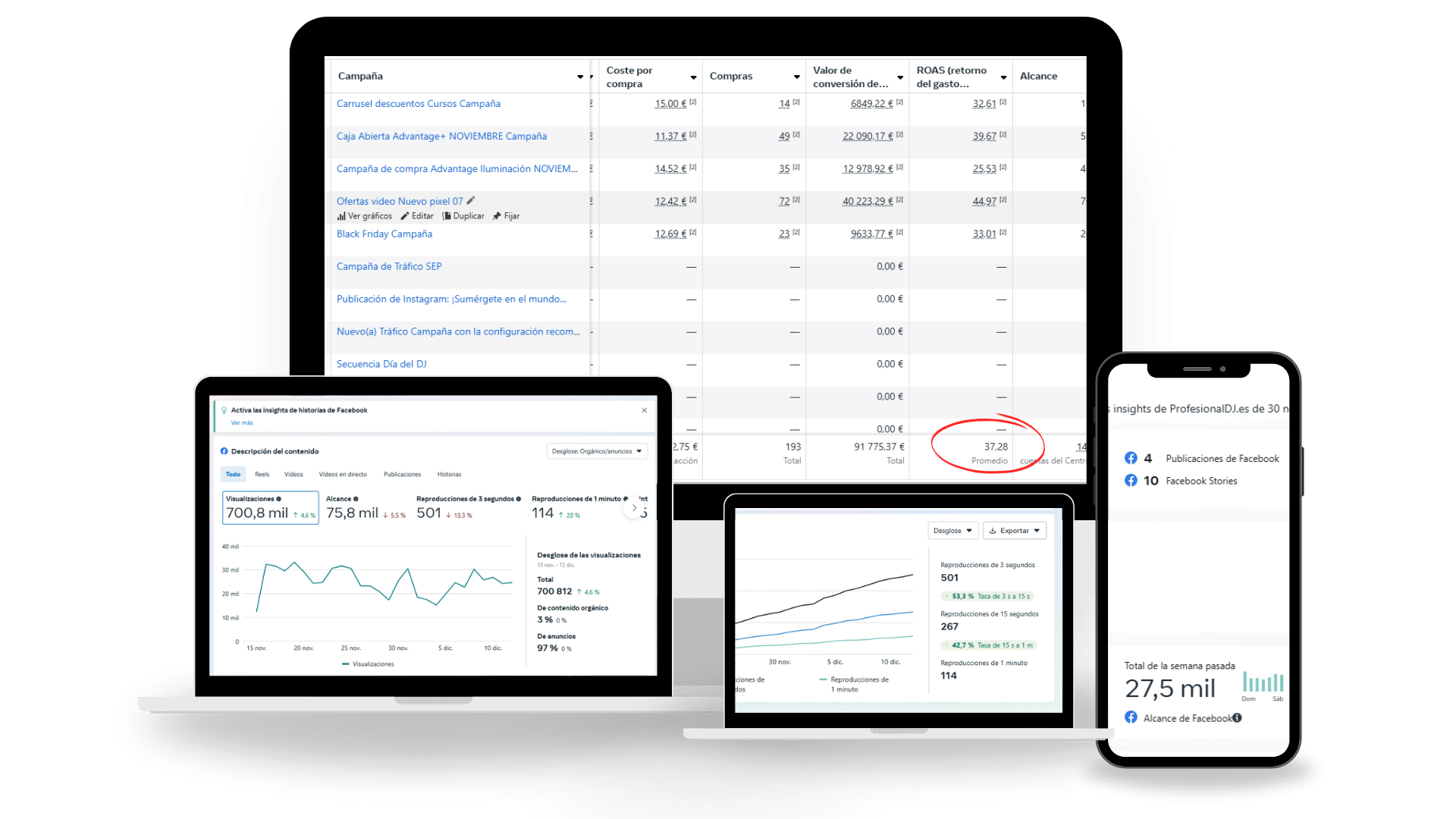This screenshot has width=1456, height=819.
Task: Click the download icon on Exportar button
Action: tap(993, 531)
